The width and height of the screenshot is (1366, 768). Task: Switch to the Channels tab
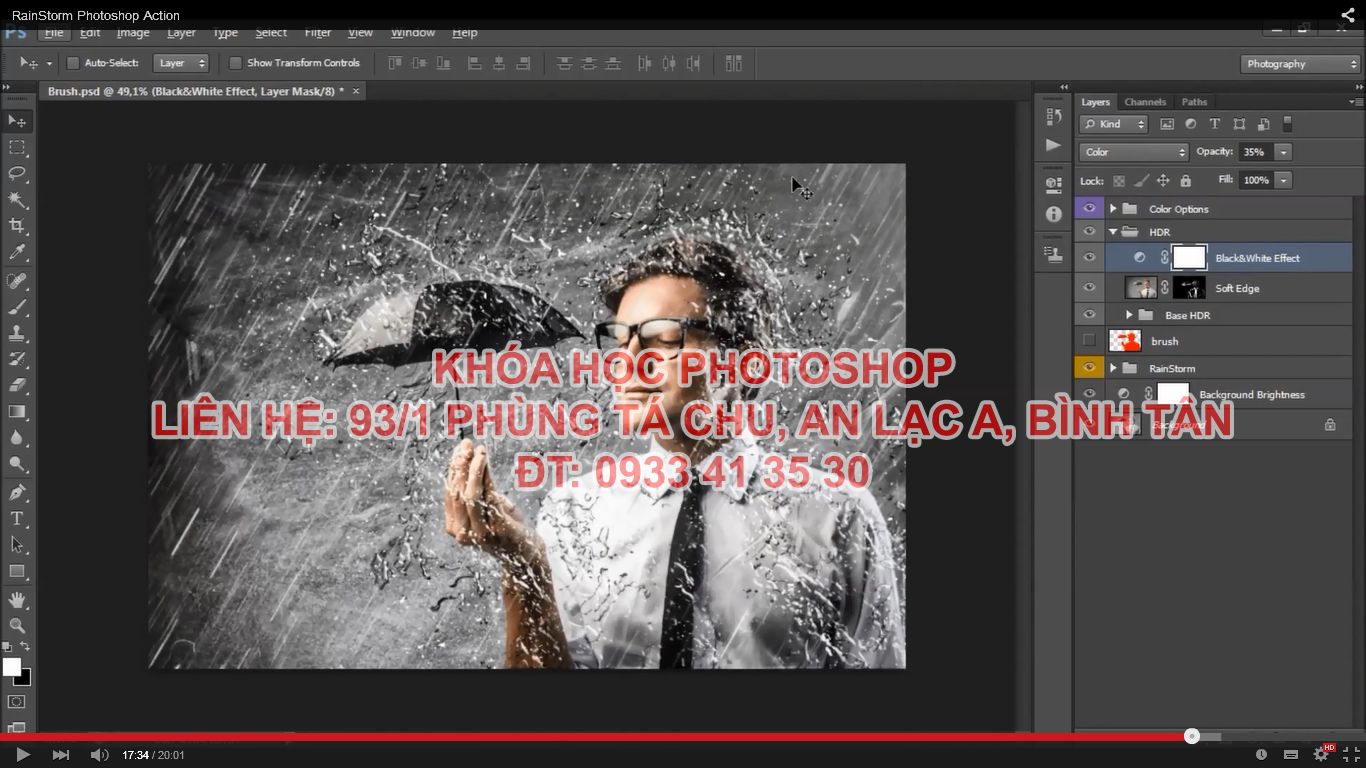pyautogui.click(x=1145, y=102)
